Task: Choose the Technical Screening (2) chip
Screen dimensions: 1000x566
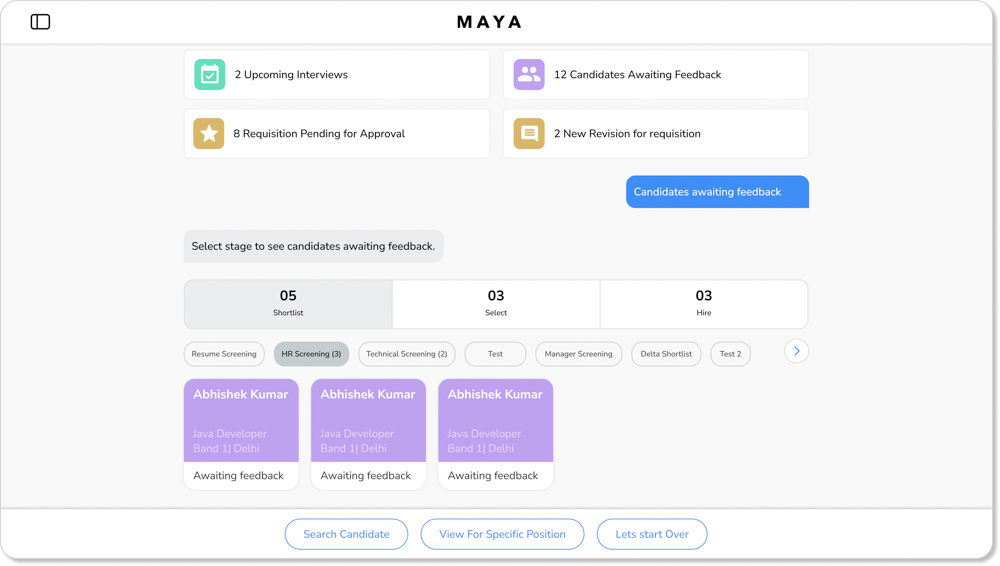Action: click(406, 354)
